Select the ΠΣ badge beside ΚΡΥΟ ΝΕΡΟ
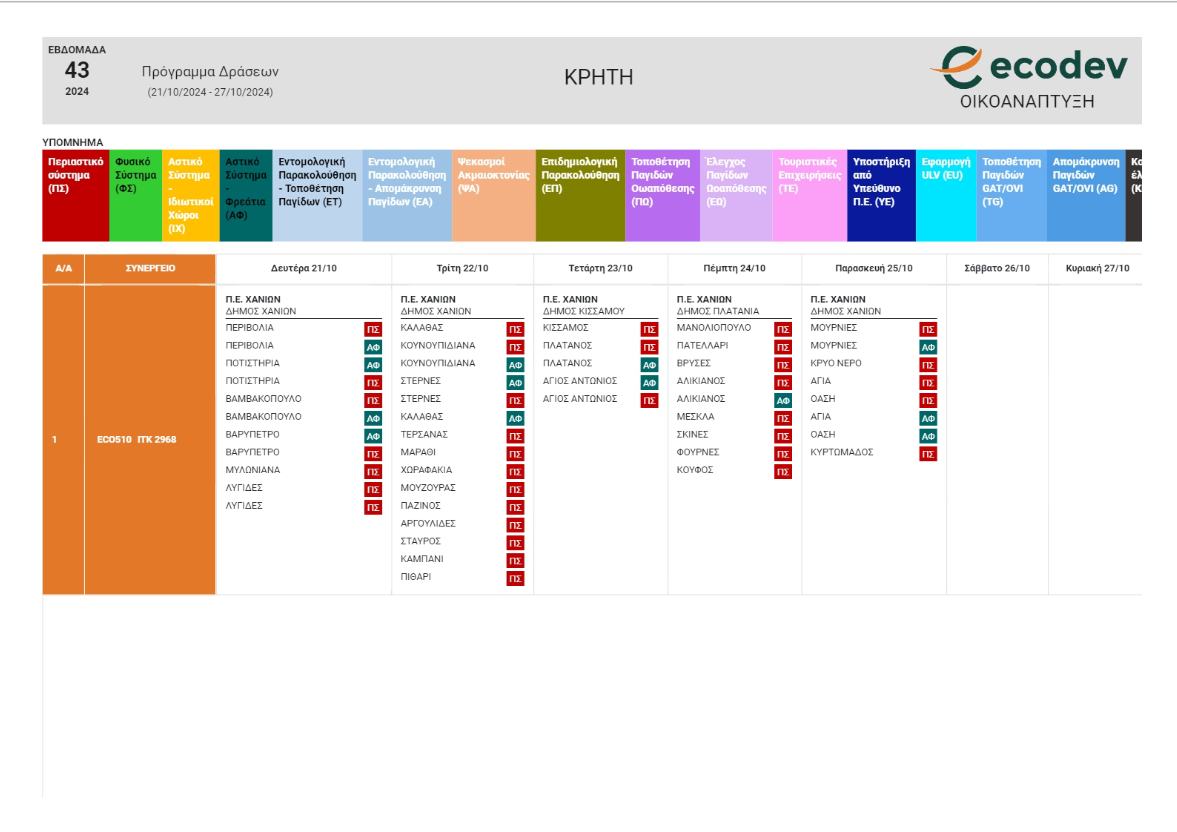This screenshot has width=1177, height=832. [928, 364]
